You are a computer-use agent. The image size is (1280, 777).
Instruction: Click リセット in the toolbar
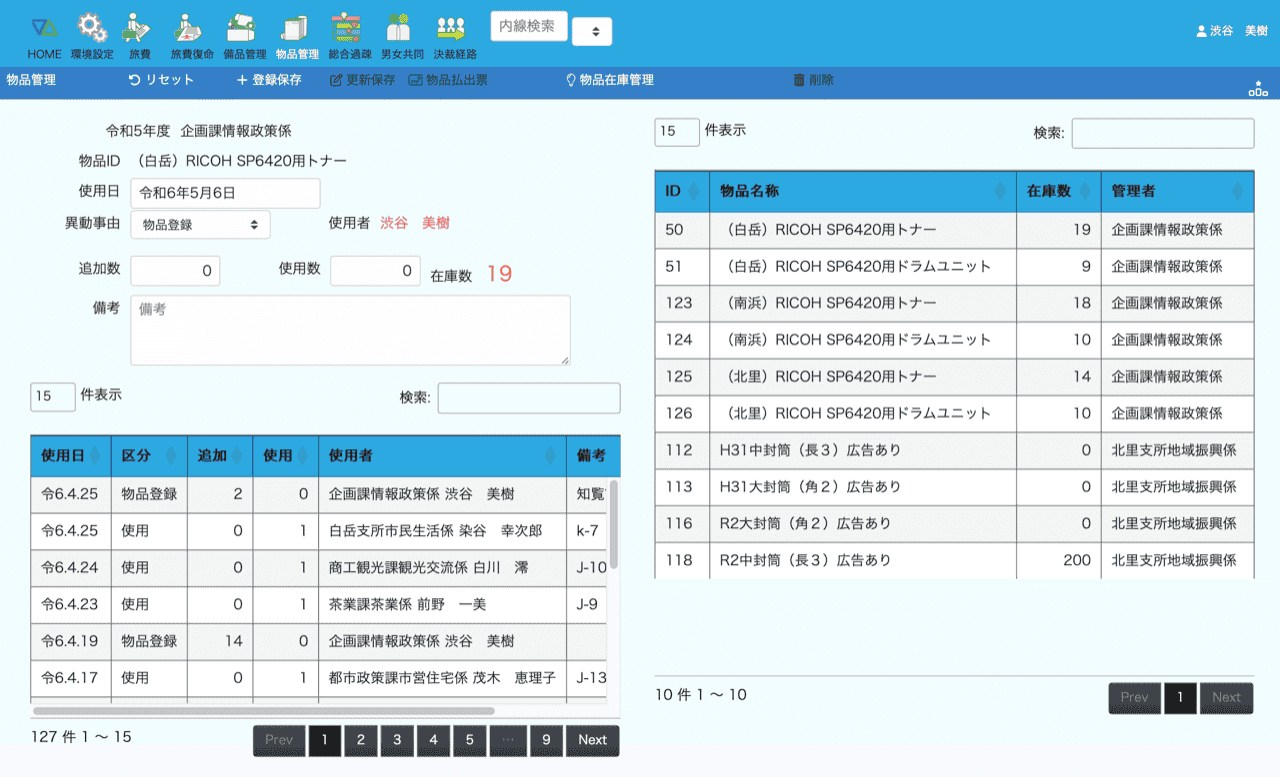tap(161, 80)
